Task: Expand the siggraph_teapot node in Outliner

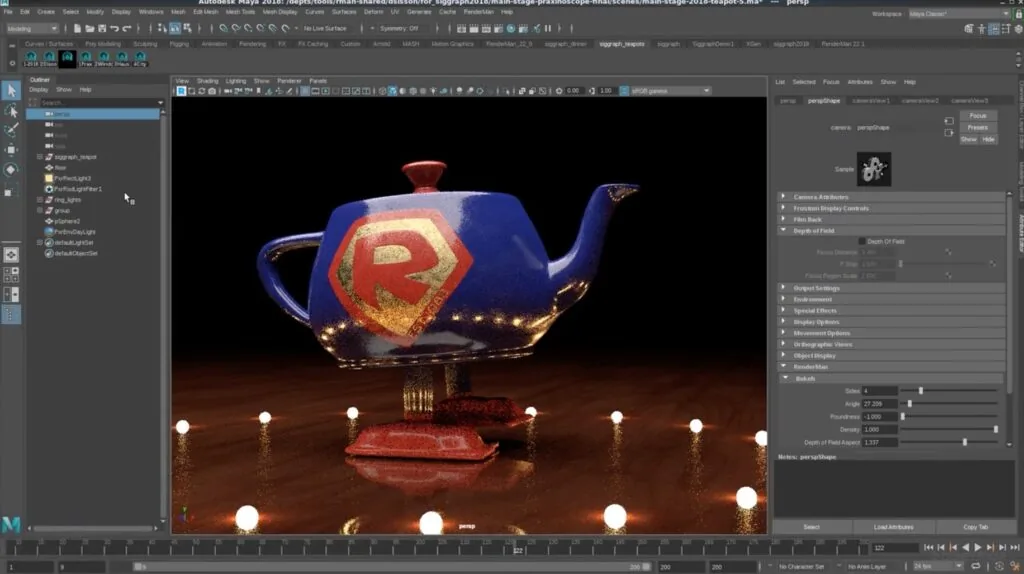Action: pyautogui.click(x=40, y=157)
